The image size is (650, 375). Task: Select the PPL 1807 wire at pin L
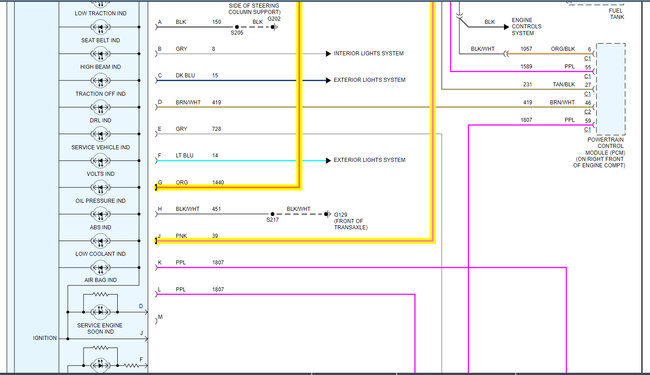286,295
